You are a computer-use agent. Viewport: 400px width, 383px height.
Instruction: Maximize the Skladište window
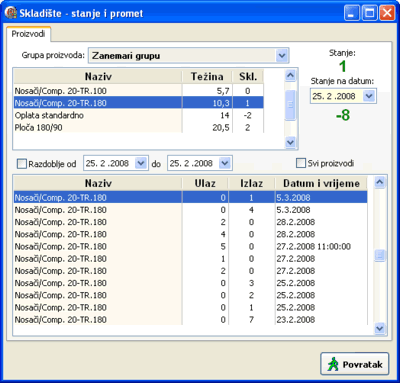pos(369,13)
